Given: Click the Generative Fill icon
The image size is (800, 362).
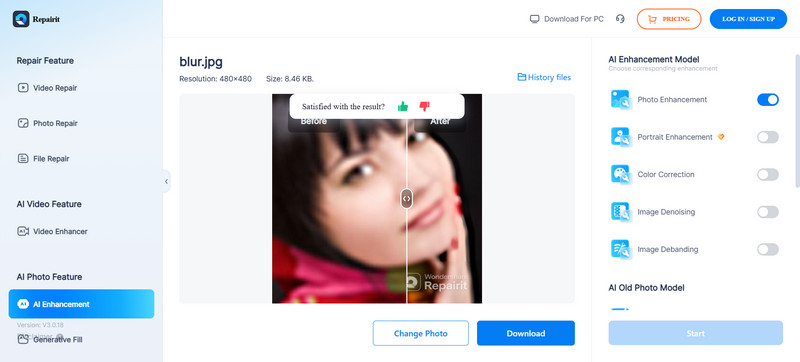Looking at the screenshot, I should [x=23, y=340].
